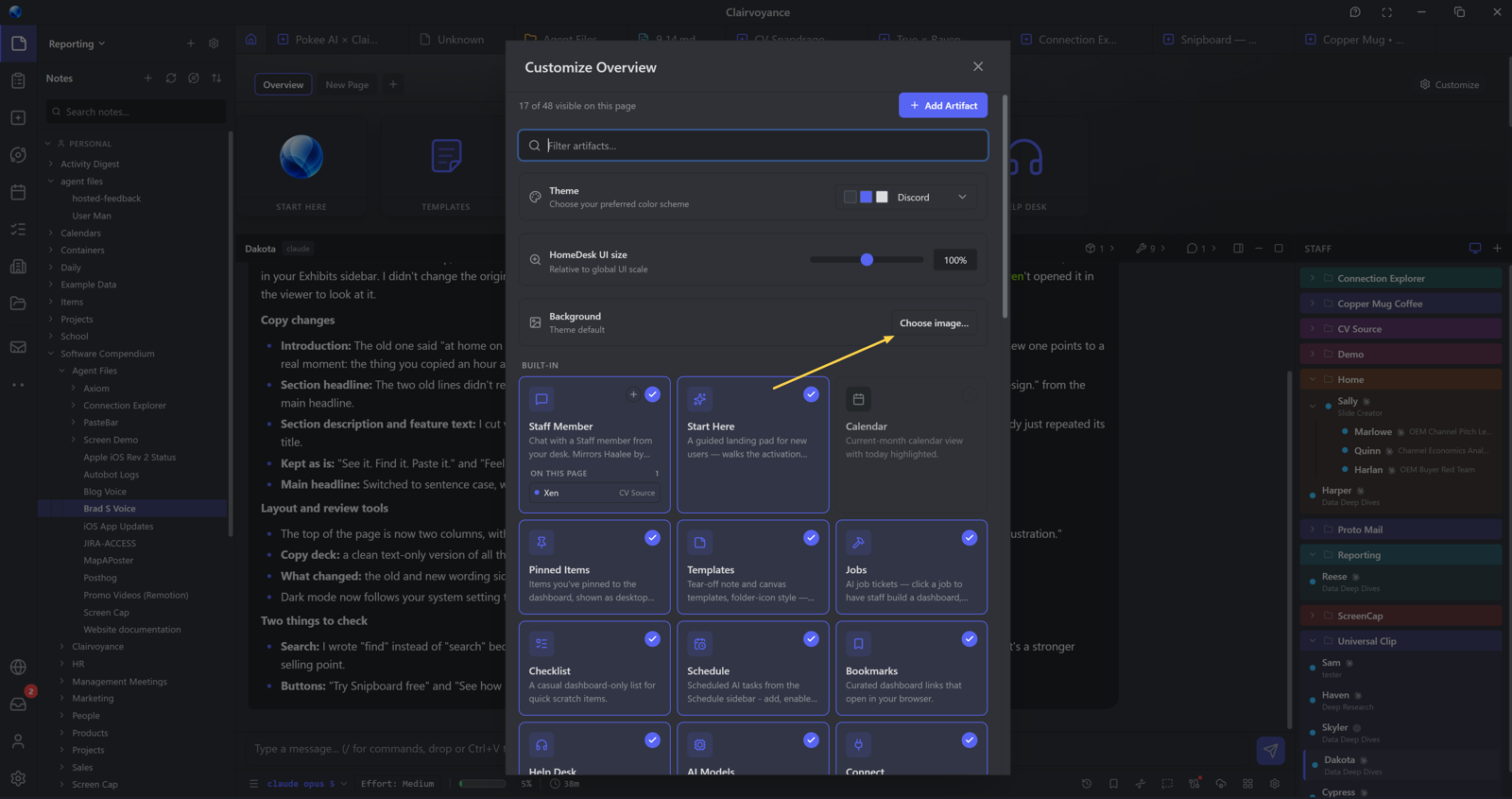Click the Add Artifact button
The height and width of the screenshot is (799, 1512).
click(943, 106)
